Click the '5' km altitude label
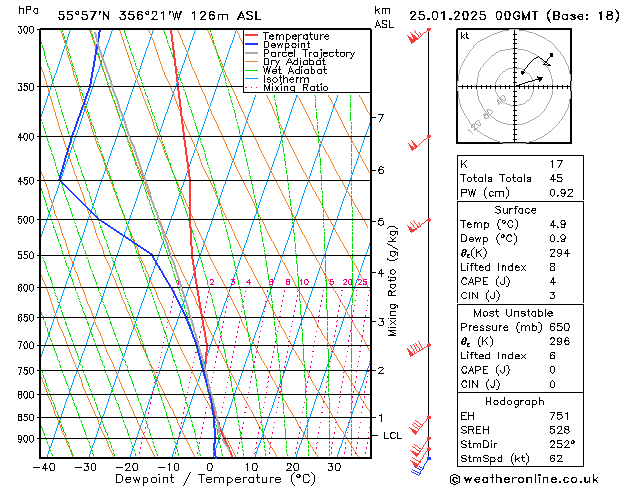629x486 pixels. 380,222
